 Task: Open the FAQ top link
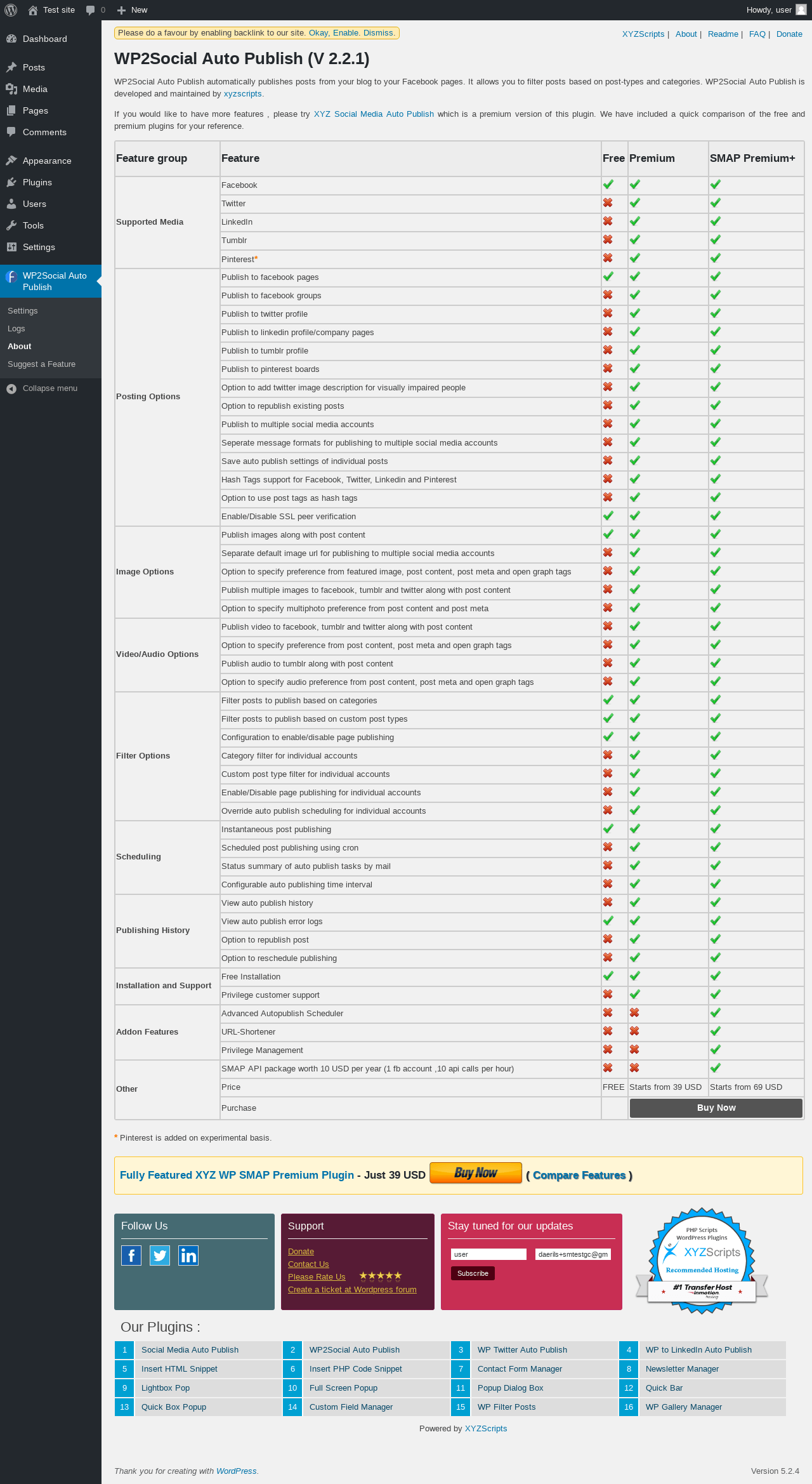[x=757, y=34]
